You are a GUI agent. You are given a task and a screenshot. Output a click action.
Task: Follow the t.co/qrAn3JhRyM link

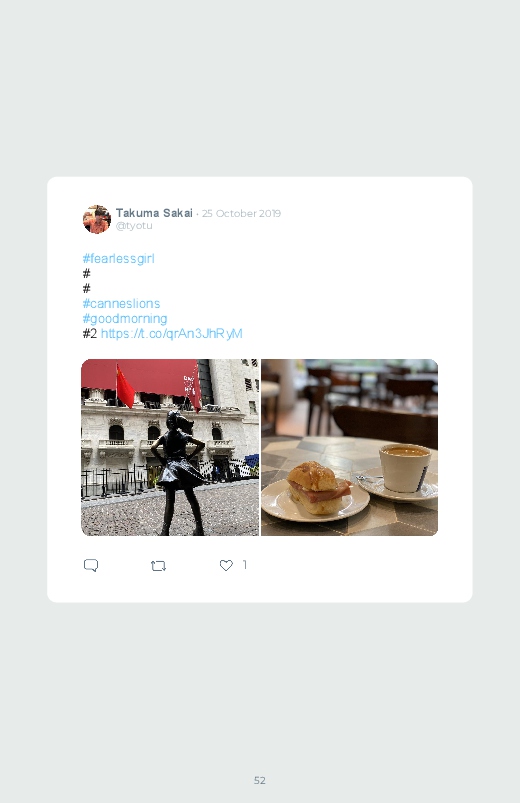coord(172,333)
